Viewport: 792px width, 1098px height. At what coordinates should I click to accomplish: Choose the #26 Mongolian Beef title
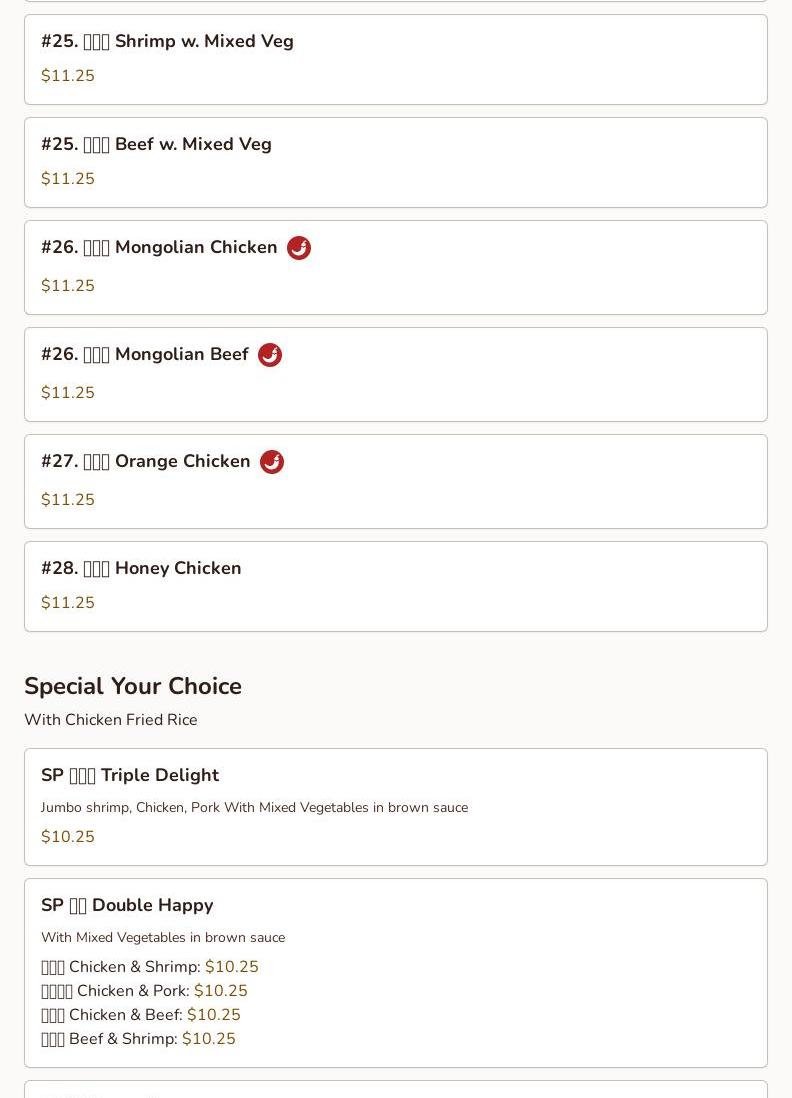[145, 354]
